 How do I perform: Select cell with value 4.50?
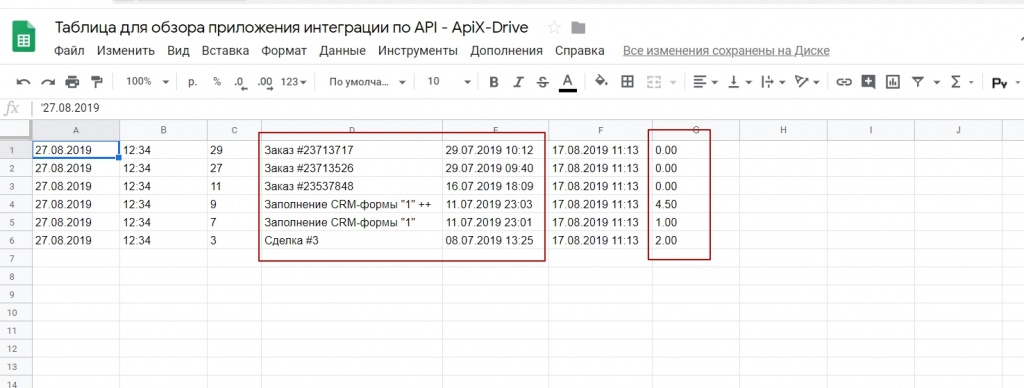coord(696,204)
